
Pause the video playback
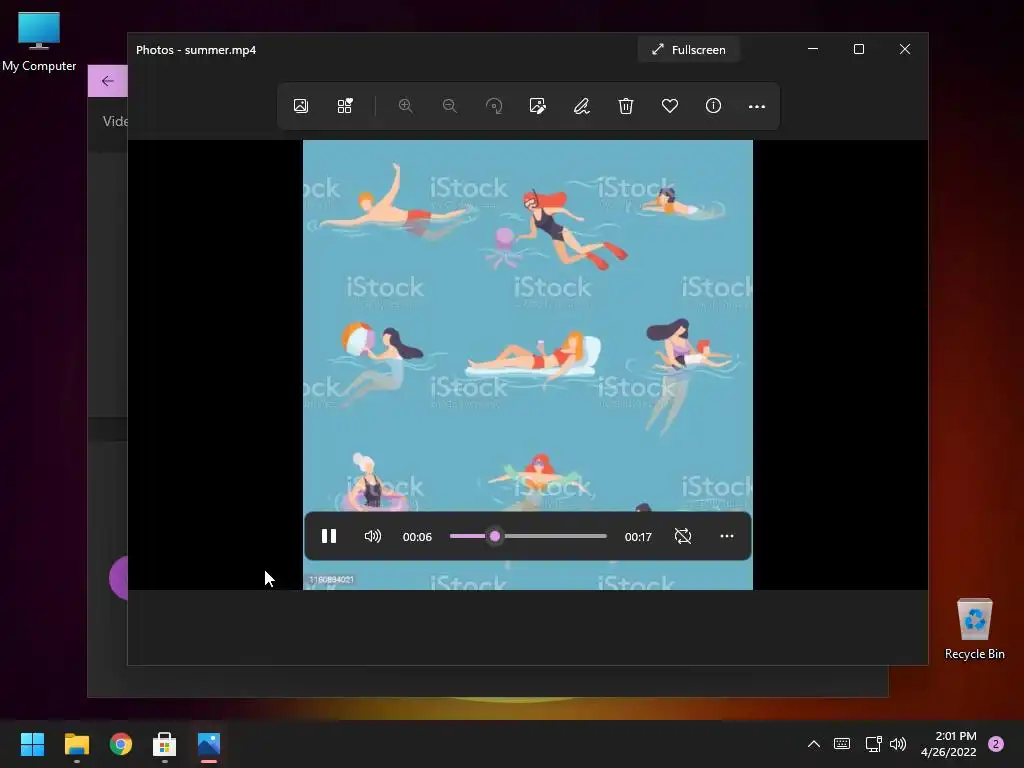tap(328, 536)
